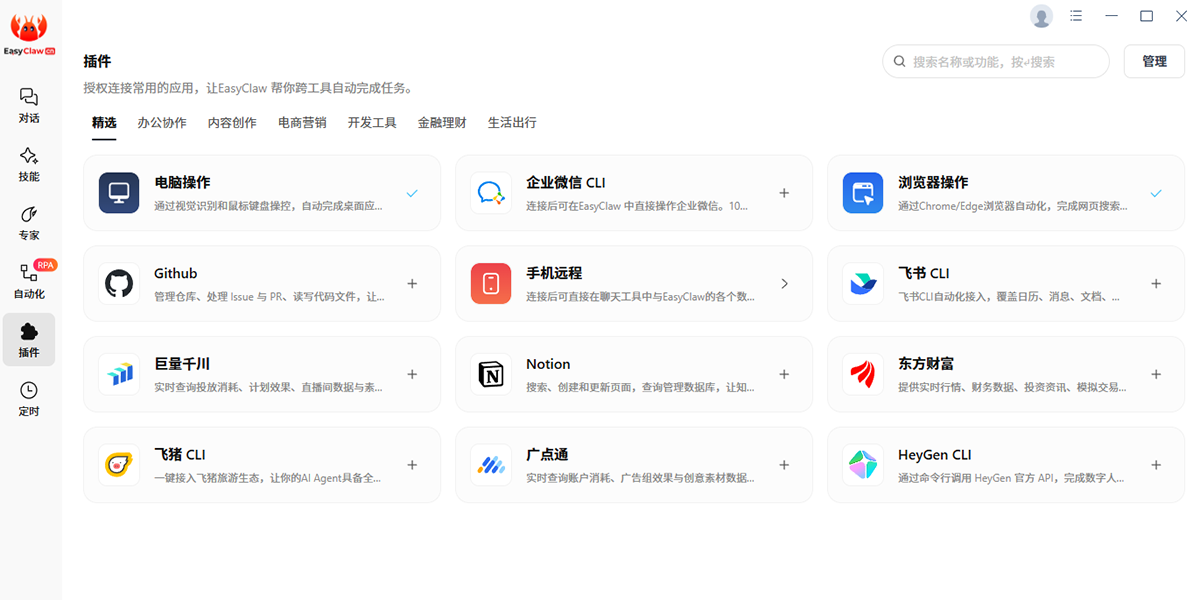Open the Notion plugin title
This screenshot has width=1200, height=600.
point(548,364)
